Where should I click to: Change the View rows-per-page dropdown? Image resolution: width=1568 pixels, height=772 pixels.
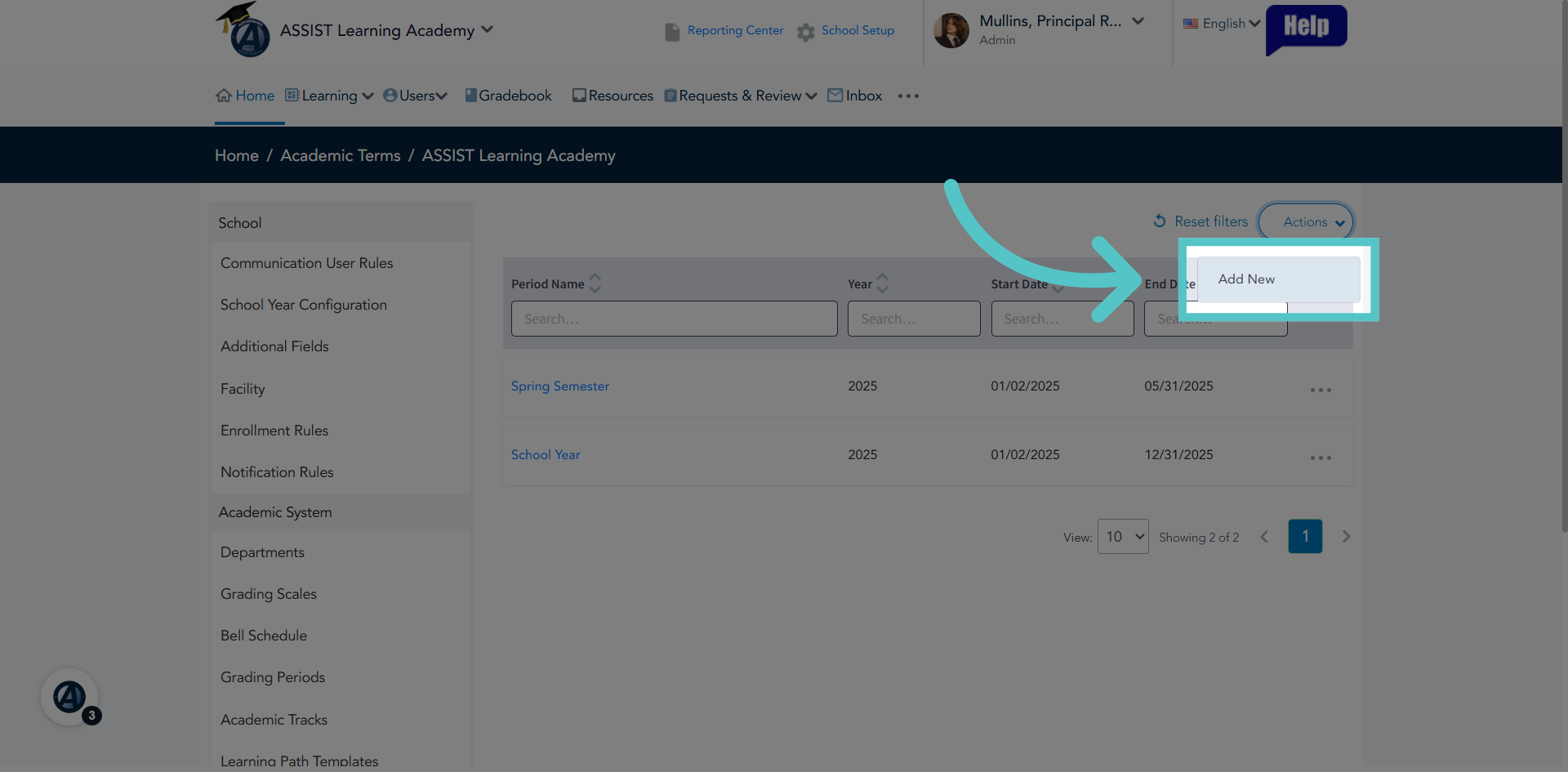point(1124,537)
